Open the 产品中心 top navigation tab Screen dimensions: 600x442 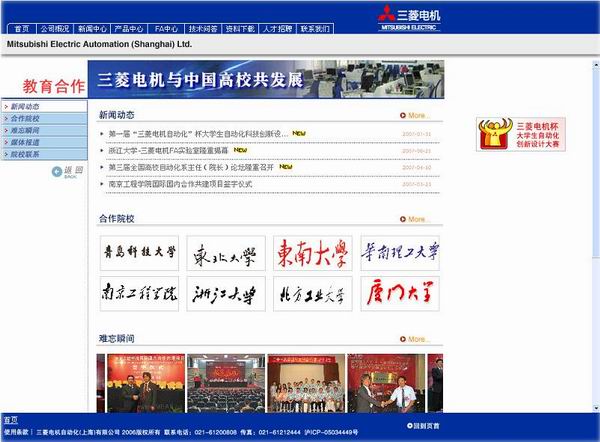pyautogui.click(x=130, y=29)
